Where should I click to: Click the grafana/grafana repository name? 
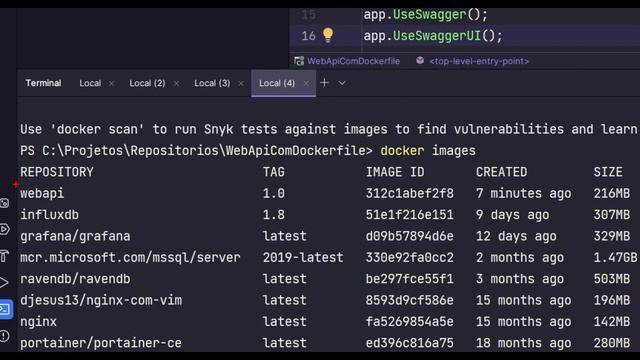pos(75,236)
